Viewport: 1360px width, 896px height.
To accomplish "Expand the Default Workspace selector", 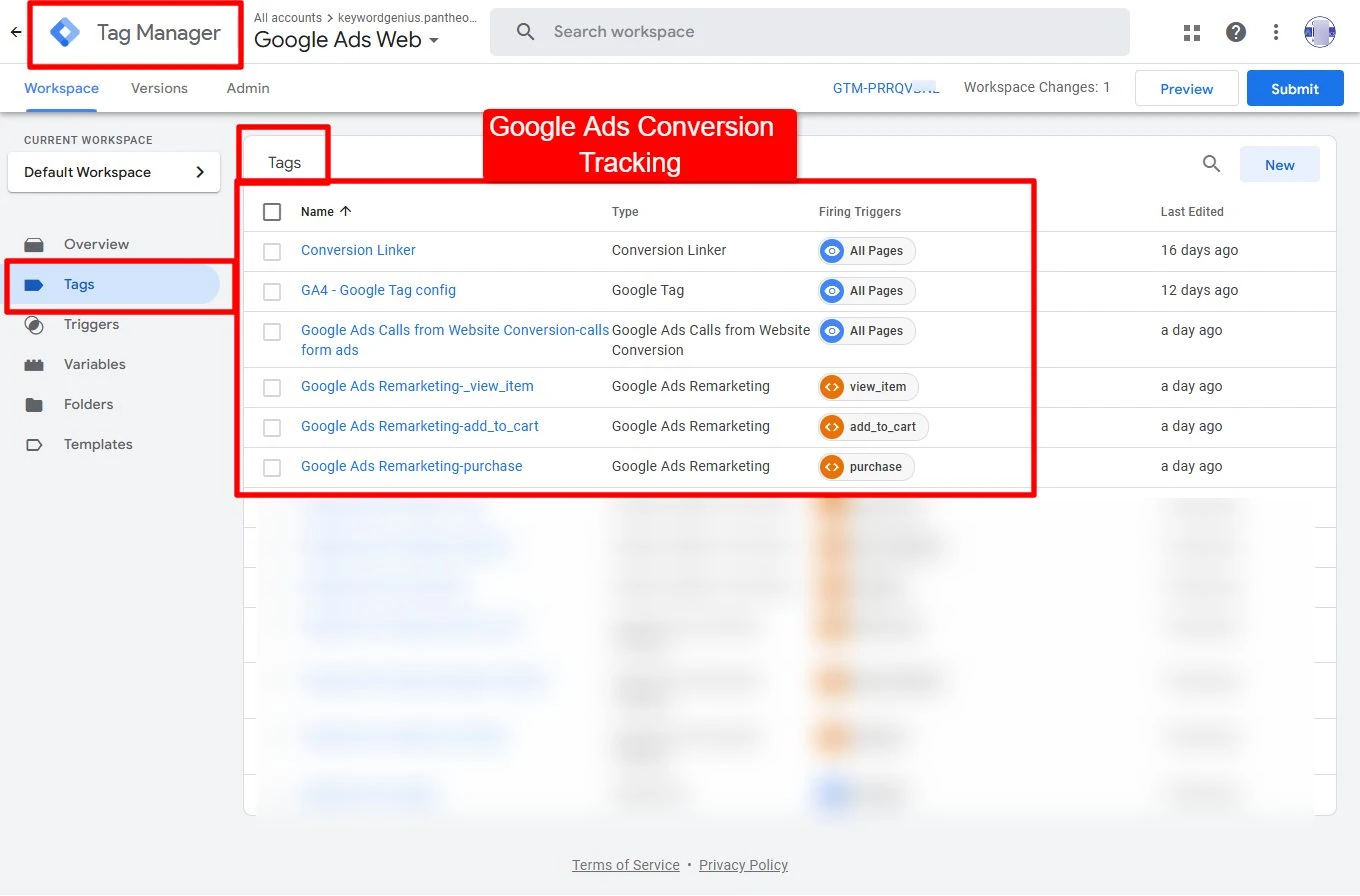I will click(x=114, y=172).
